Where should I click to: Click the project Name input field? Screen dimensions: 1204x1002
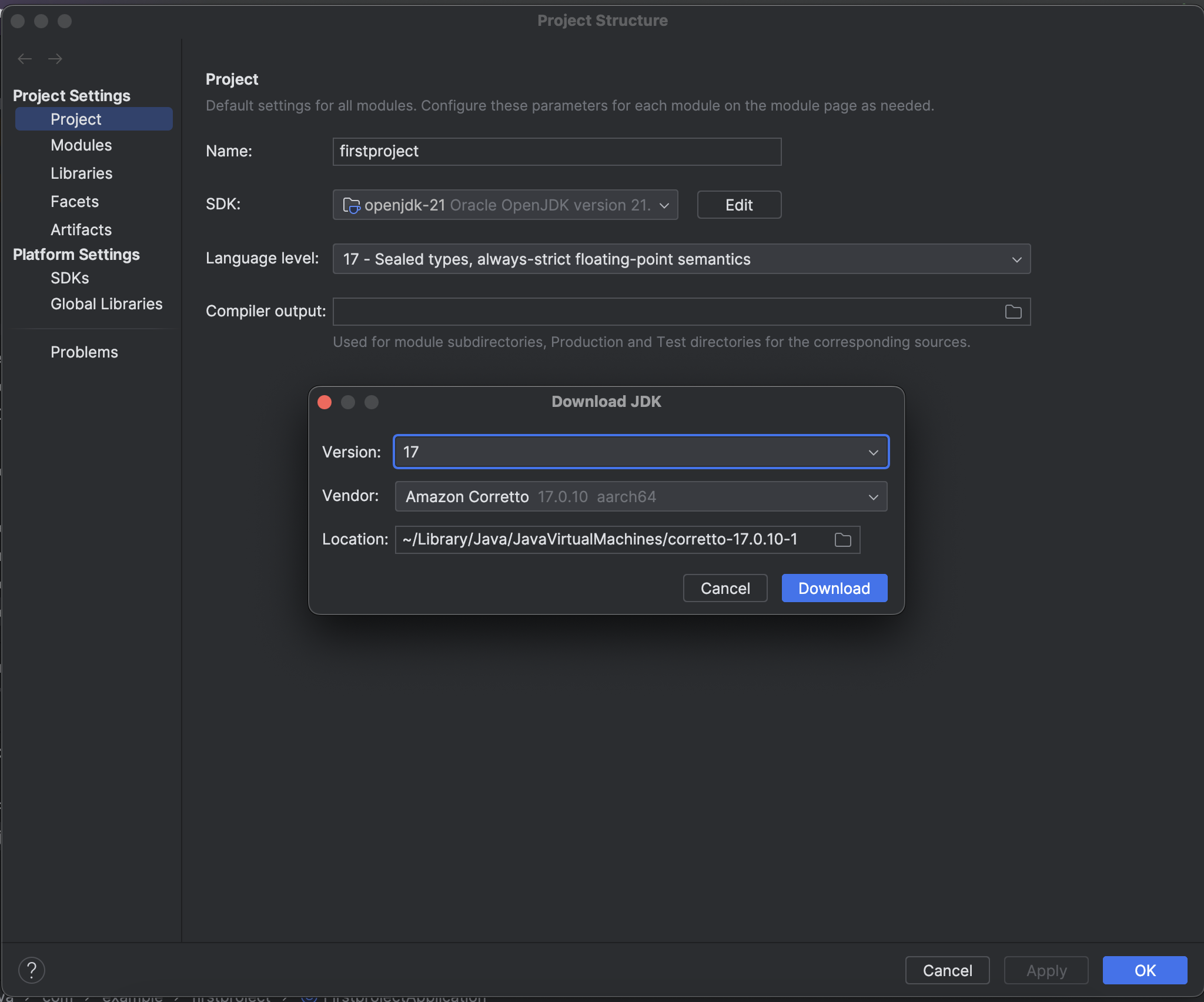(x=556, y=152)
